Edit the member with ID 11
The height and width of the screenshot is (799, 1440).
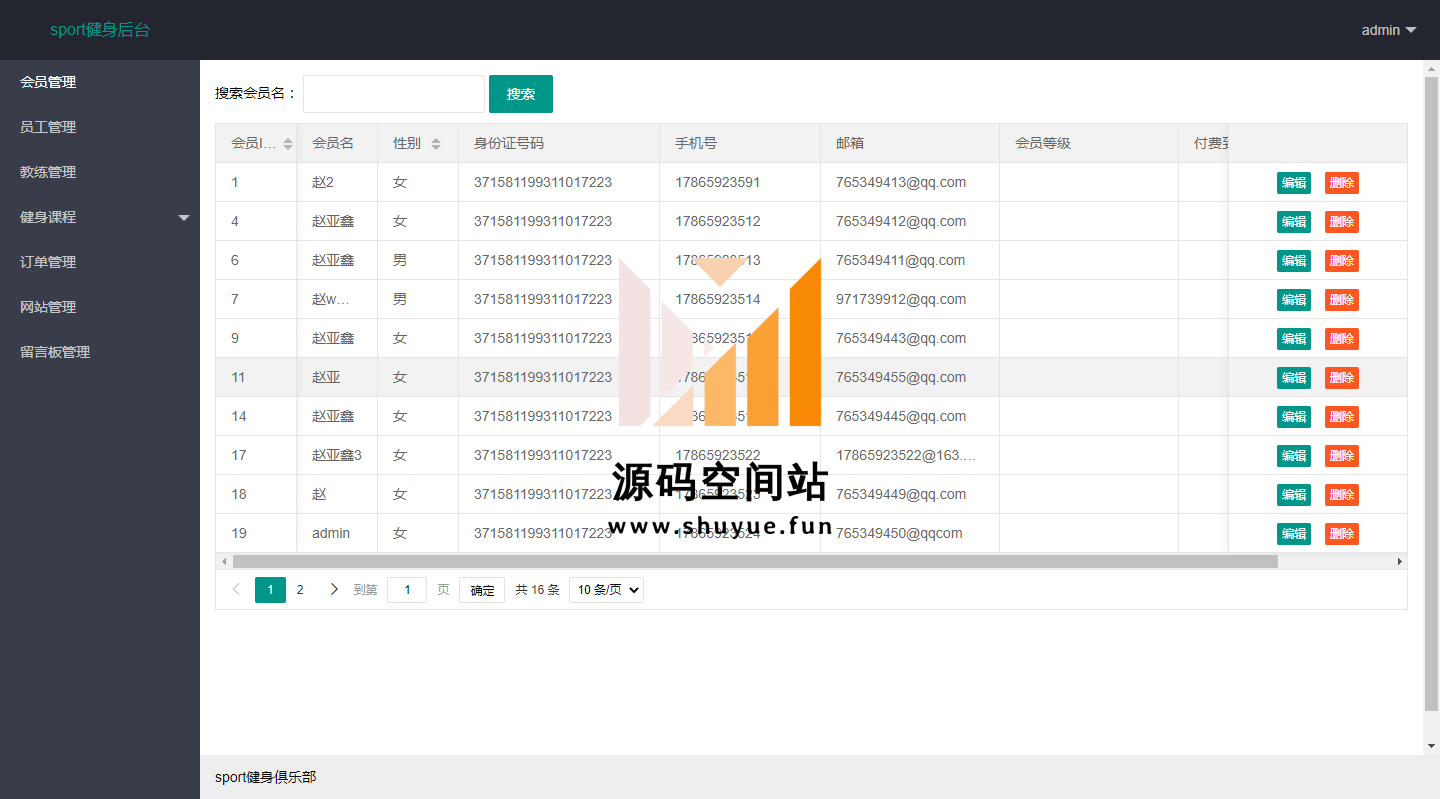[1294, 378]
